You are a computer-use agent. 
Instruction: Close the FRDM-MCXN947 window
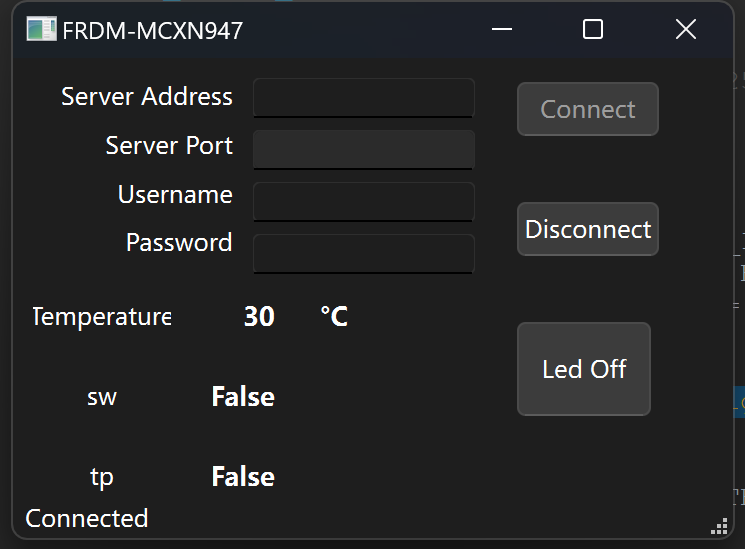point(686,29)
